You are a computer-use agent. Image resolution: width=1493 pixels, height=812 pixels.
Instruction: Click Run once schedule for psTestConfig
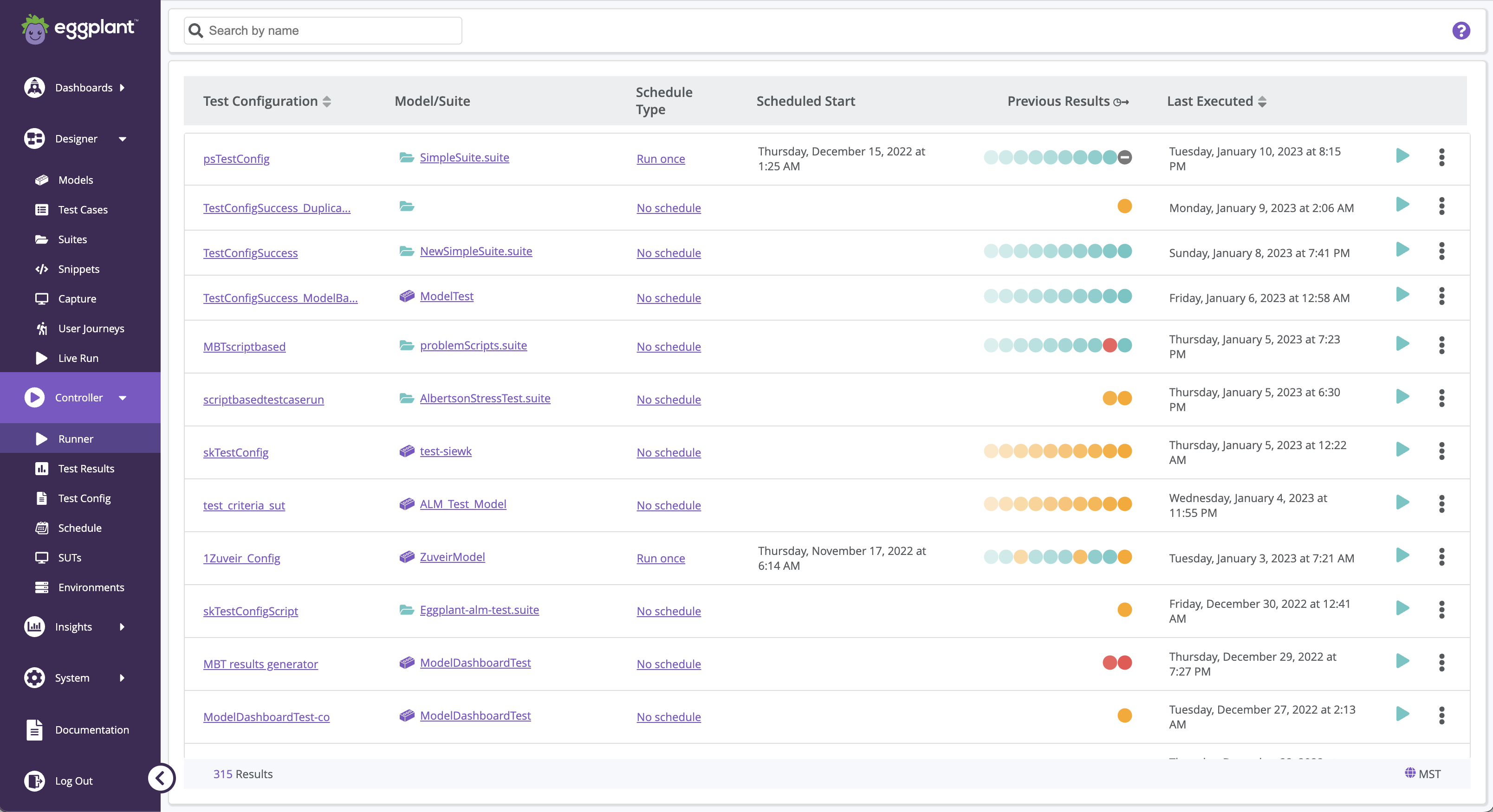point(661,159)
